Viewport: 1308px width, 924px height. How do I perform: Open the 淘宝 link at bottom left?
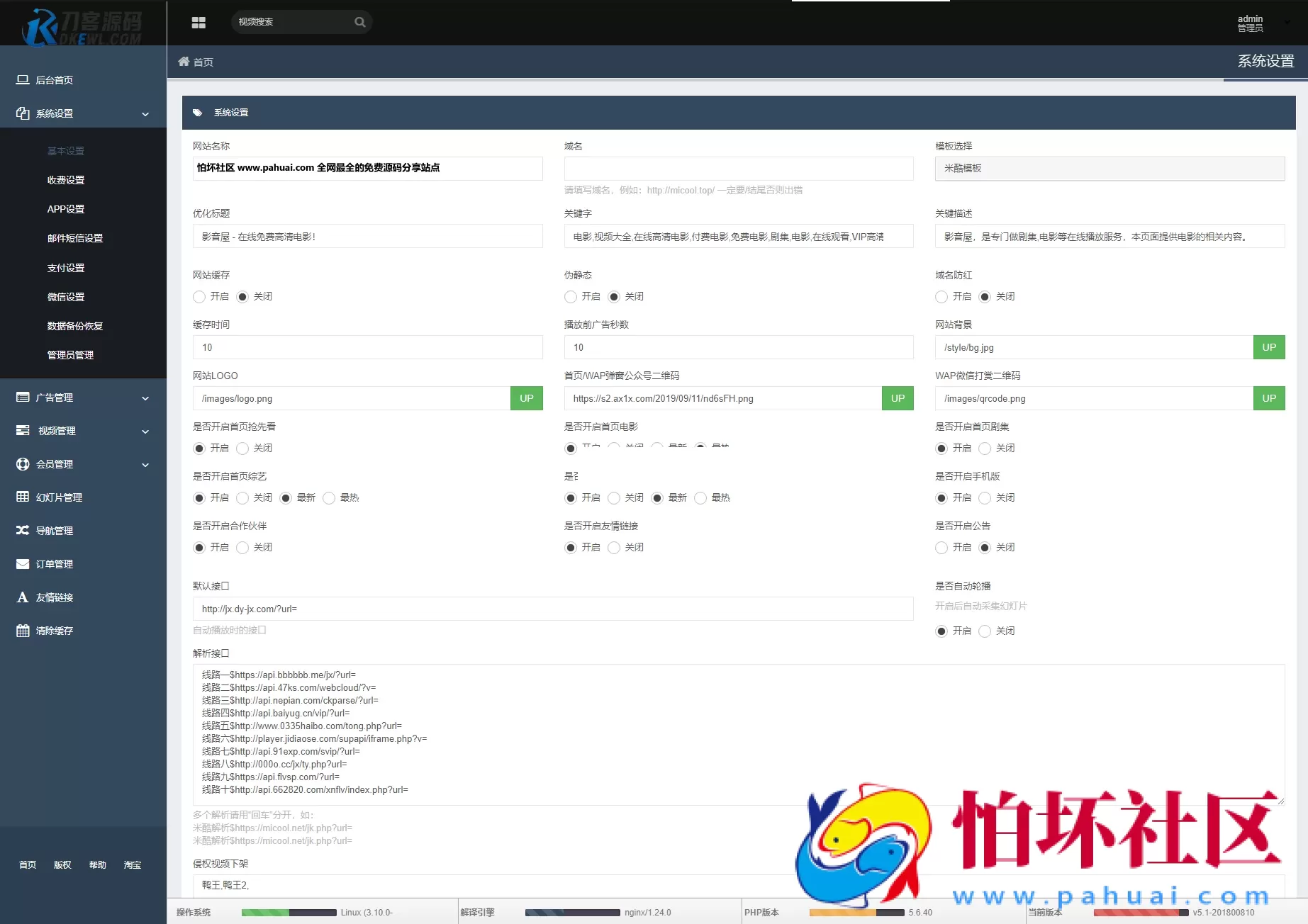[x=133, y=864]
